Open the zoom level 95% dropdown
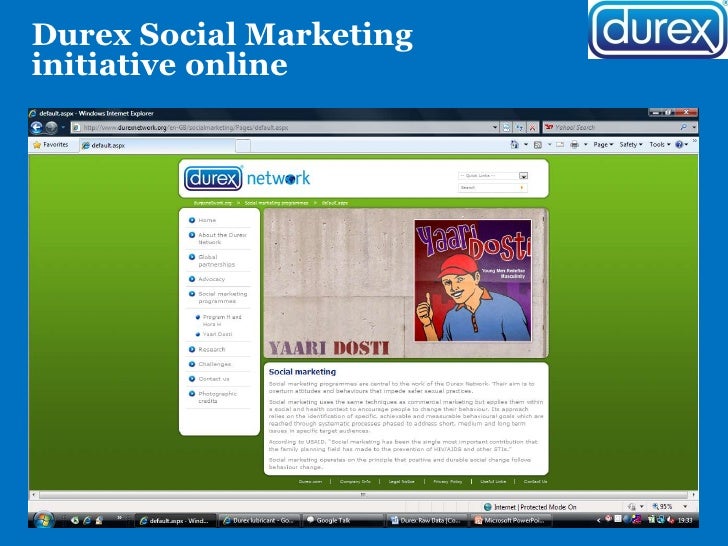Screen dimensions: 728x546 point(685,507)
